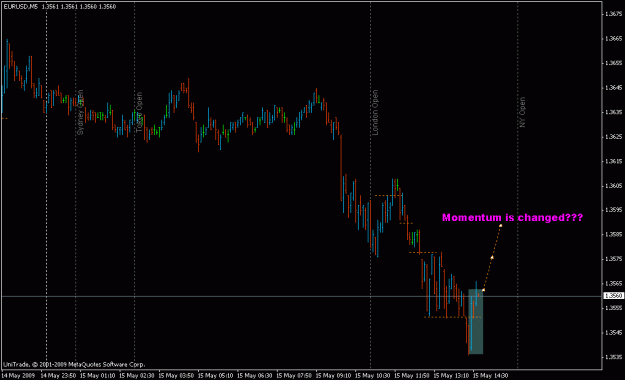Click the '15 May 06:30' time axis label
The height and width of the screenshot is (380, 625).
point(255,376)
